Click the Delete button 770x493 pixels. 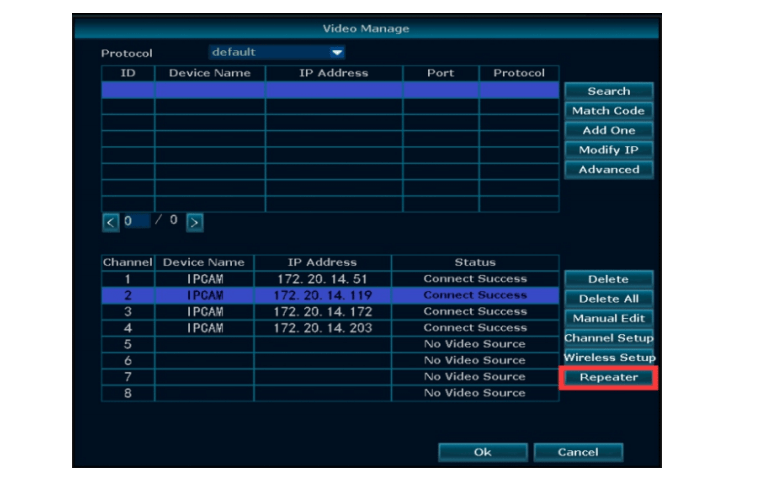pos(608,279)
